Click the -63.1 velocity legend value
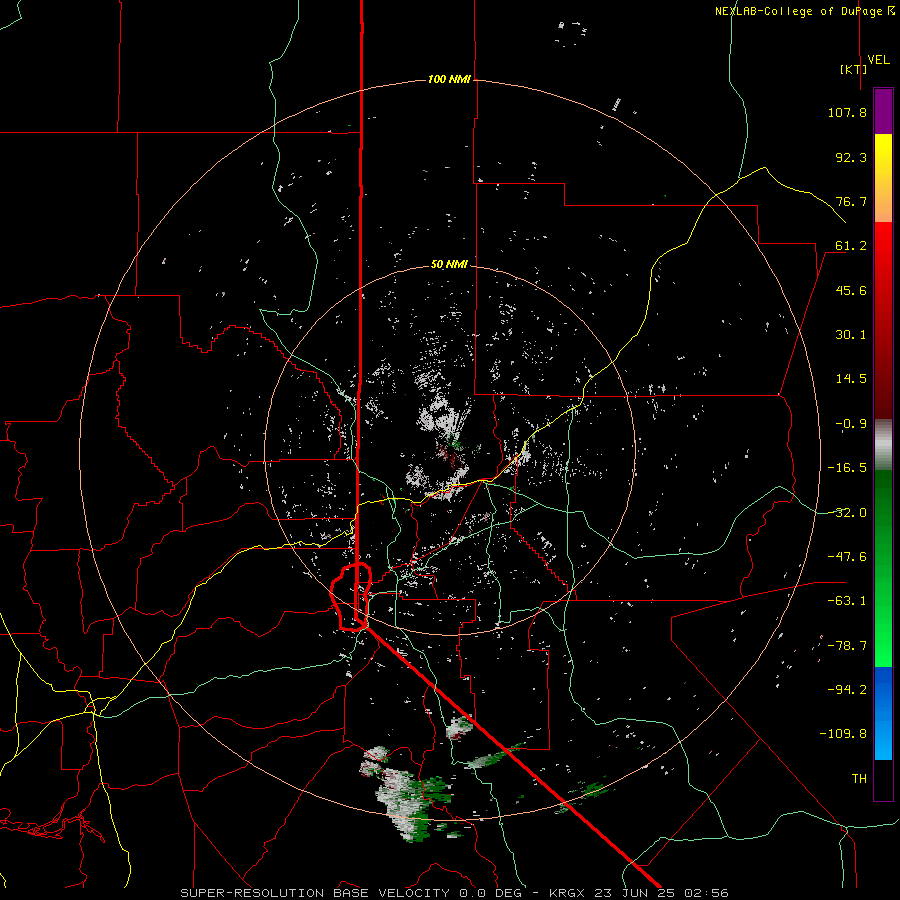The width and height of the screenshot is (900, 900). pos(847,601)
